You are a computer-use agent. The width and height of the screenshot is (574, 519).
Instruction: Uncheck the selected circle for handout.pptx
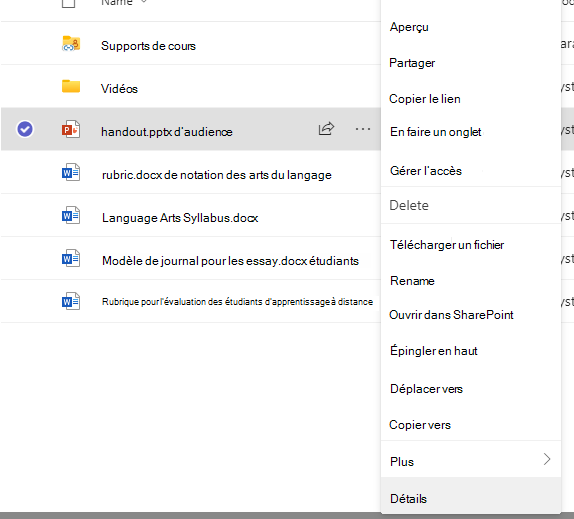point(25,129)
